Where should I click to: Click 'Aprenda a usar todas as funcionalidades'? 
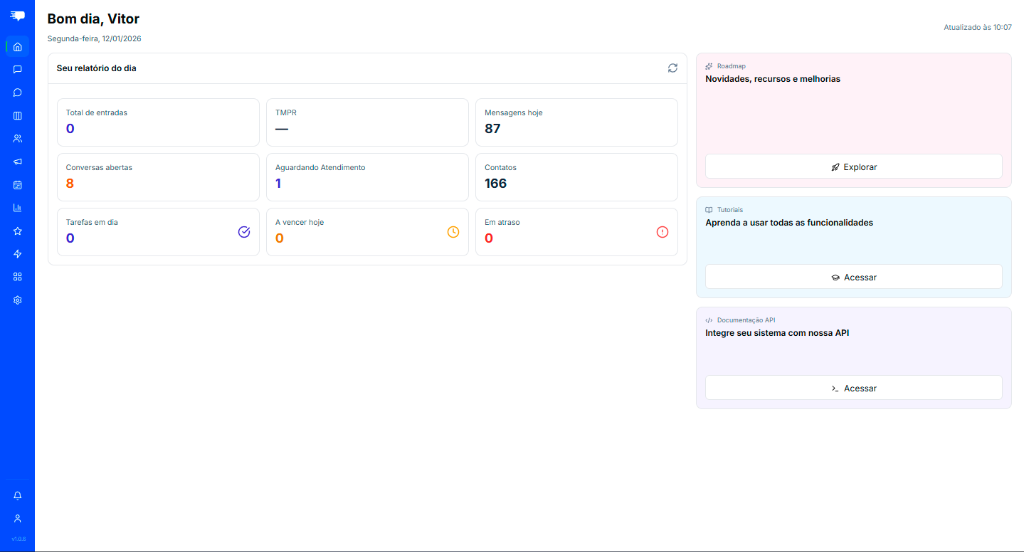[789, 223]
